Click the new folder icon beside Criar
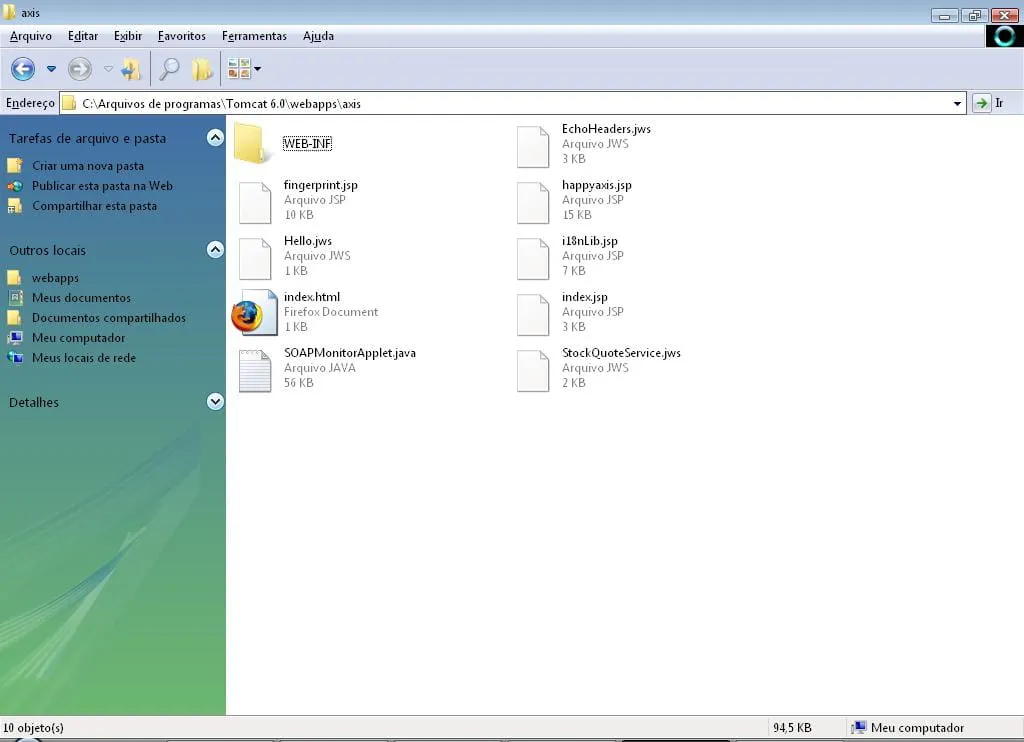1024x742 pixels. click(14, 165)
